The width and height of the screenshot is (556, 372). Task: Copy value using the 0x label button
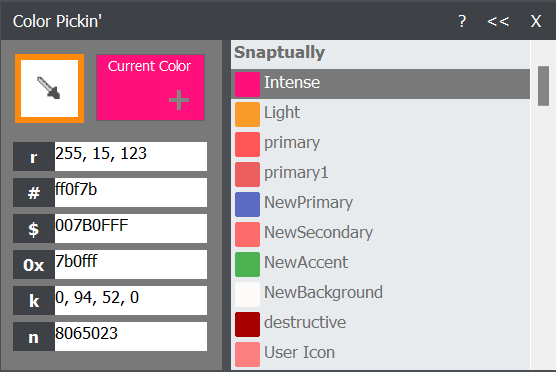click(x=34, y=265)
